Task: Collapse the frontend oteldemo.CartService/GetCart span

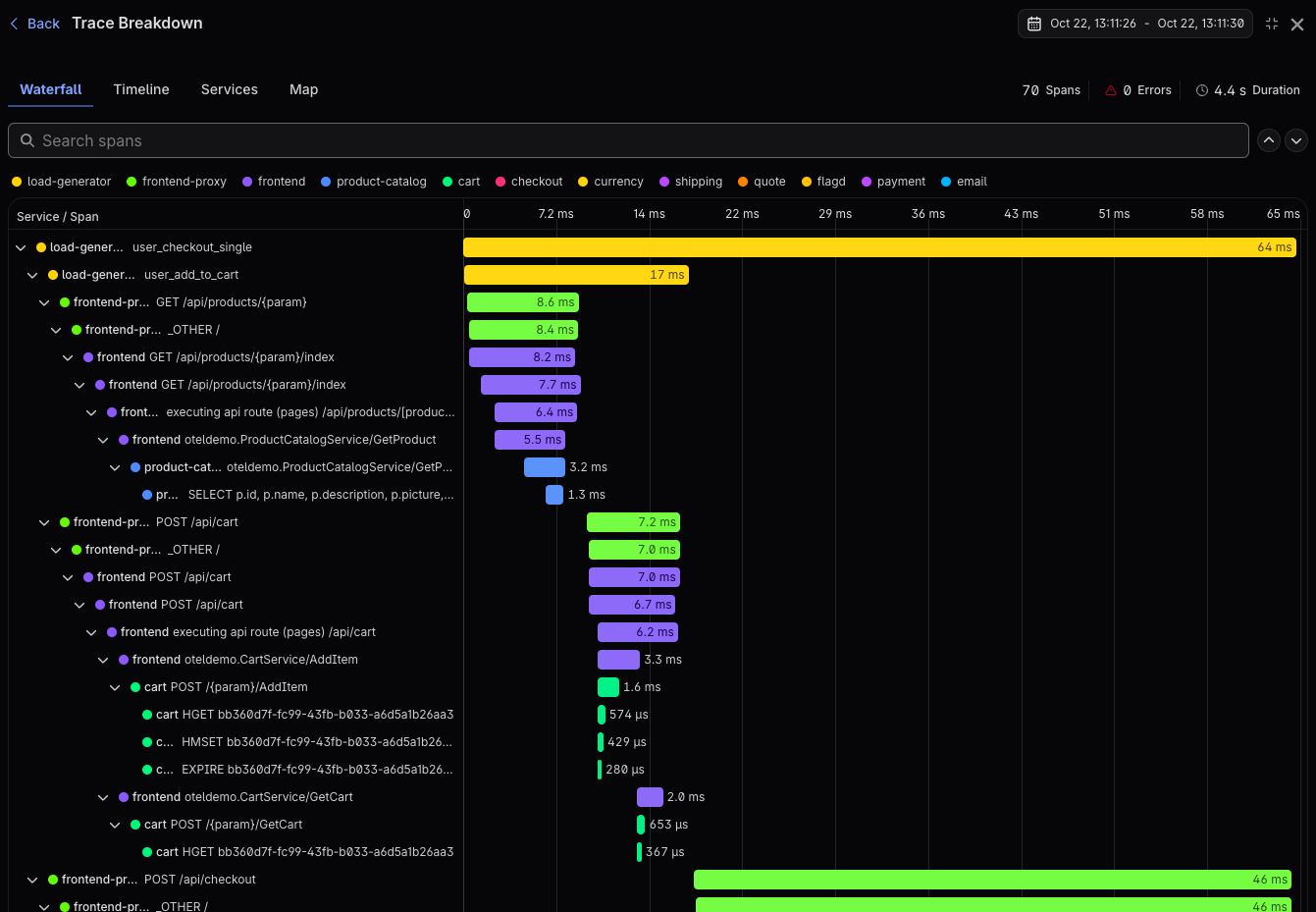Action: pyautogui.click(x=103, y=797)
